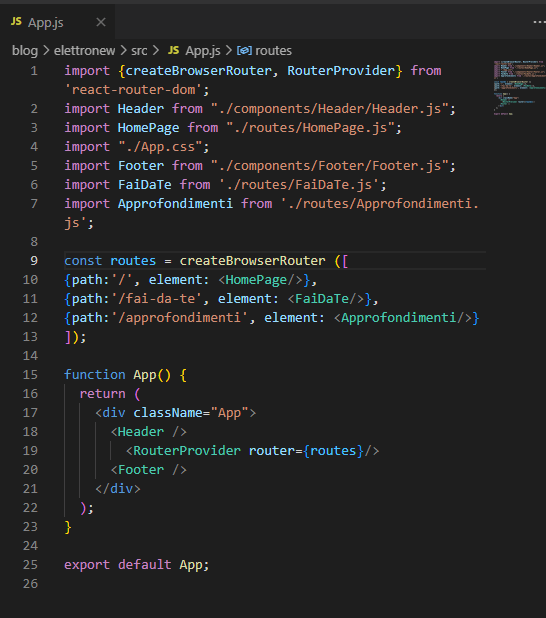546x618 pixels.
Task: Click 'export default App;' statement
Action: [137, 565]
